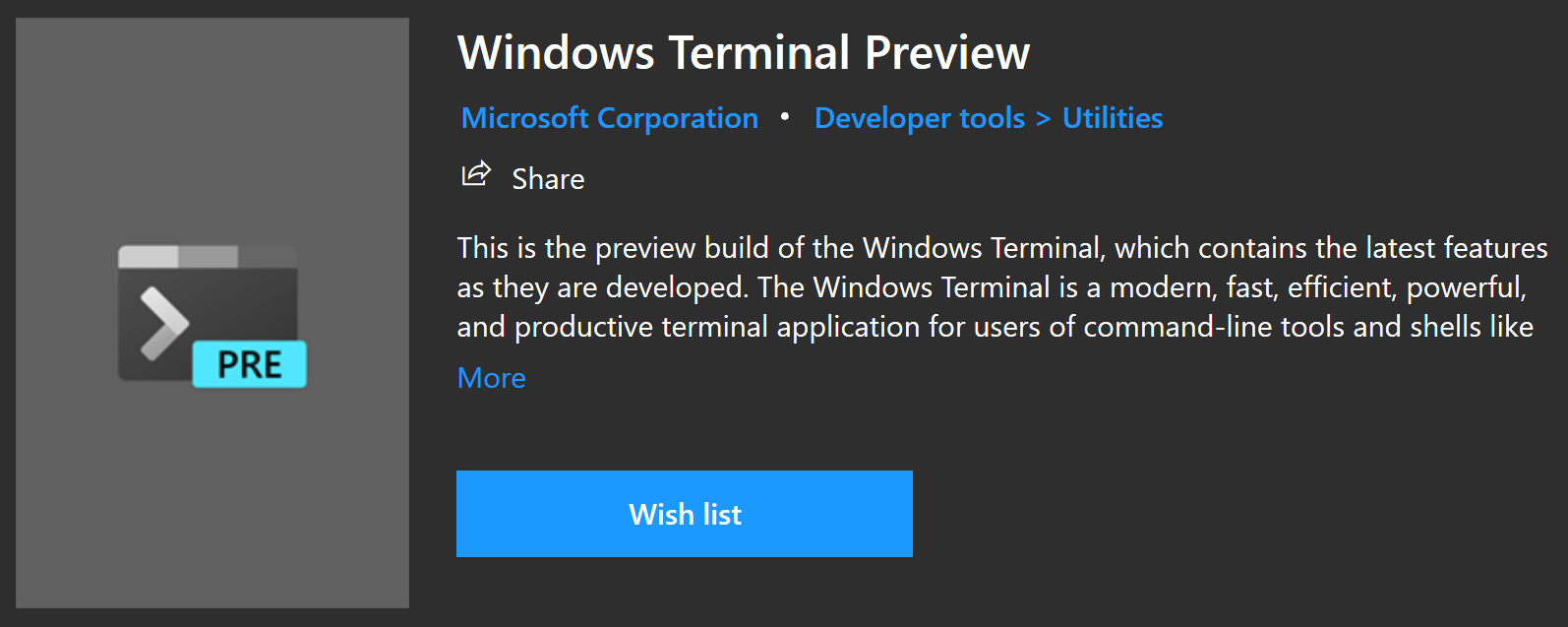
Task: Add Windows Terminal Preview to Wish list
Action: (684, 513)
